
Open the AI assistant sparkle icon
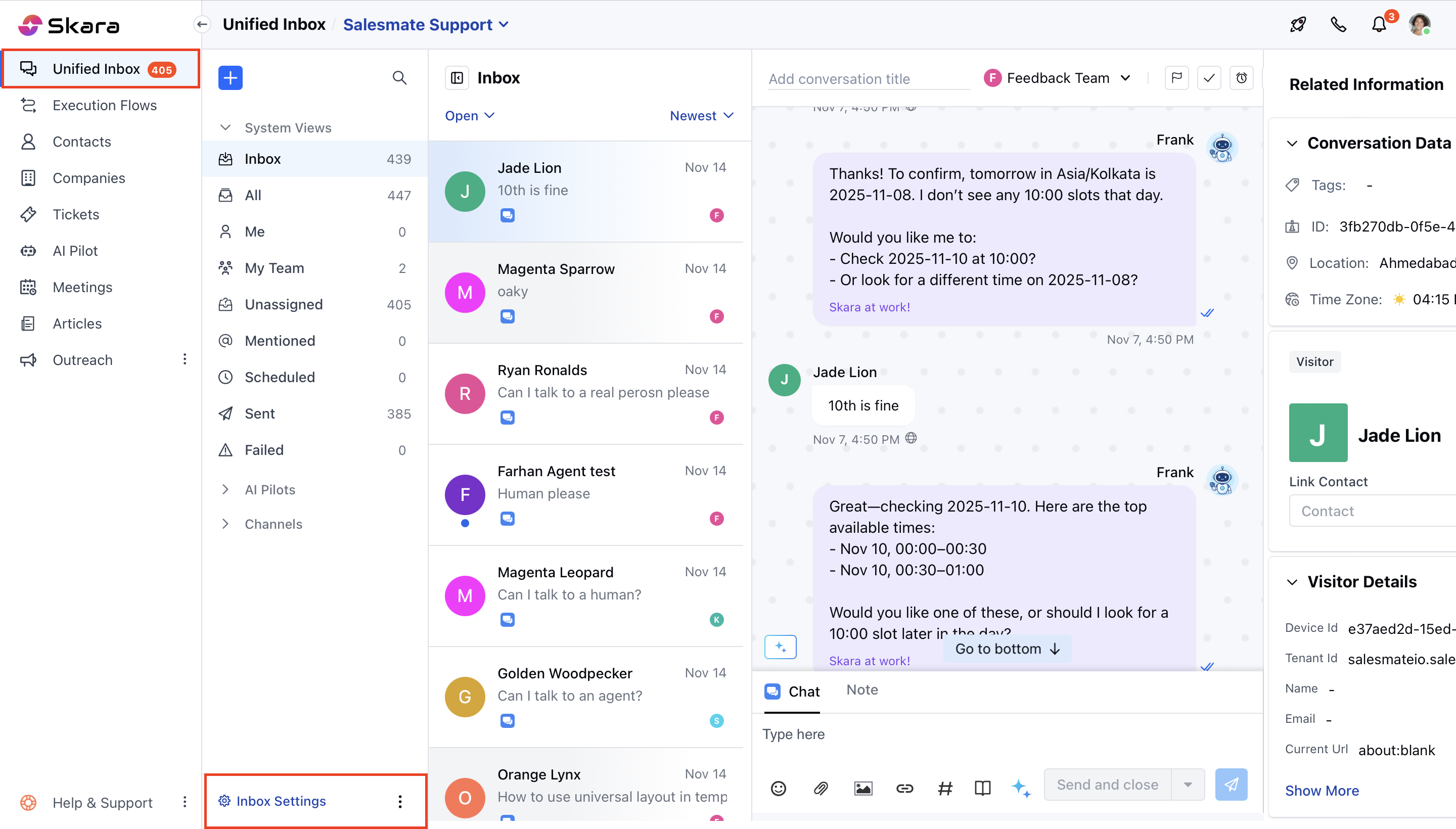pos(1022,788)
